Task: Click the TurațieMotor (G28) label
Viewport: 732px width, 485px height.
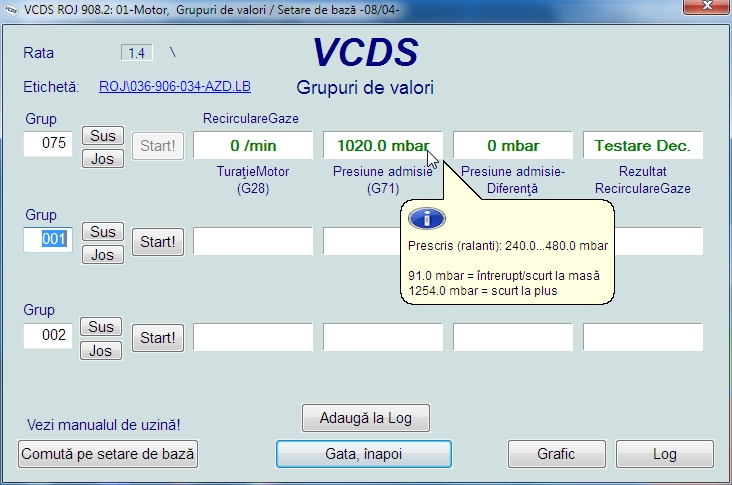Action: click(x=253, y=180)
